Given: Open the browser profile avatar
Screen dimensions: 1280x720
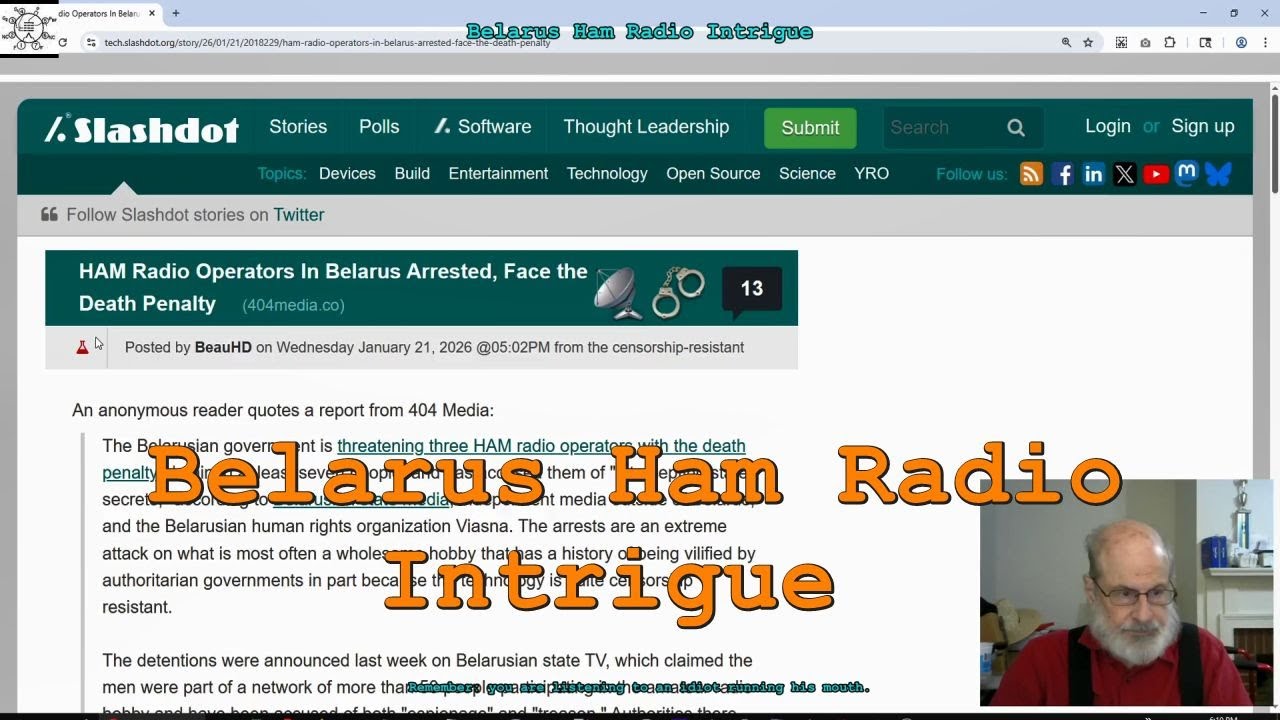Looking at the screenshot, I should coord(1241,43).
